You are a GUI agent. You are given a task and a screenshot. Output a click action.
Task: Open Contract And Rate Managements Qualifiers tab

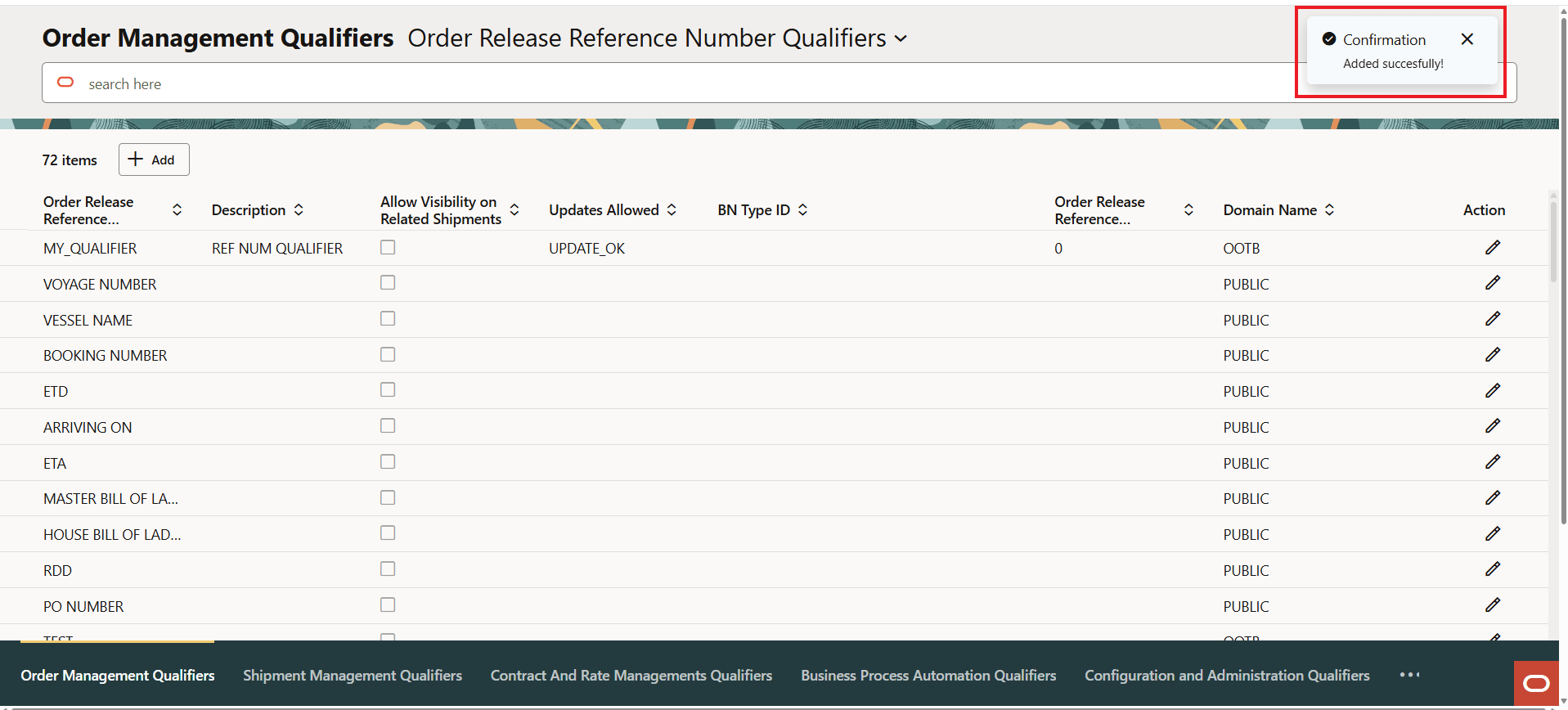(631, 676)
